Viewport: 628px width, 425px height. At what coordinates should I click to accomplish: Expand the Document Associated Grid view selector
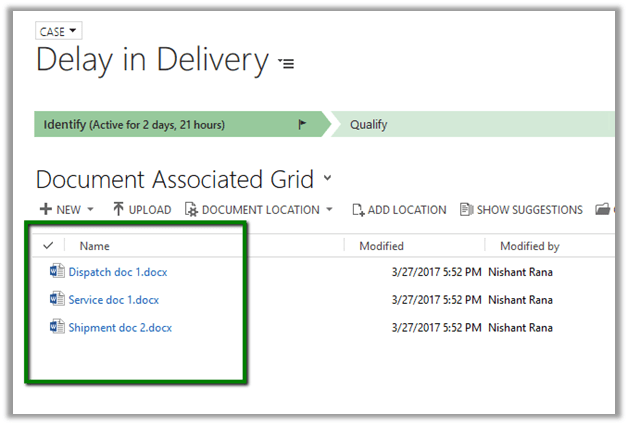[326, 180]
